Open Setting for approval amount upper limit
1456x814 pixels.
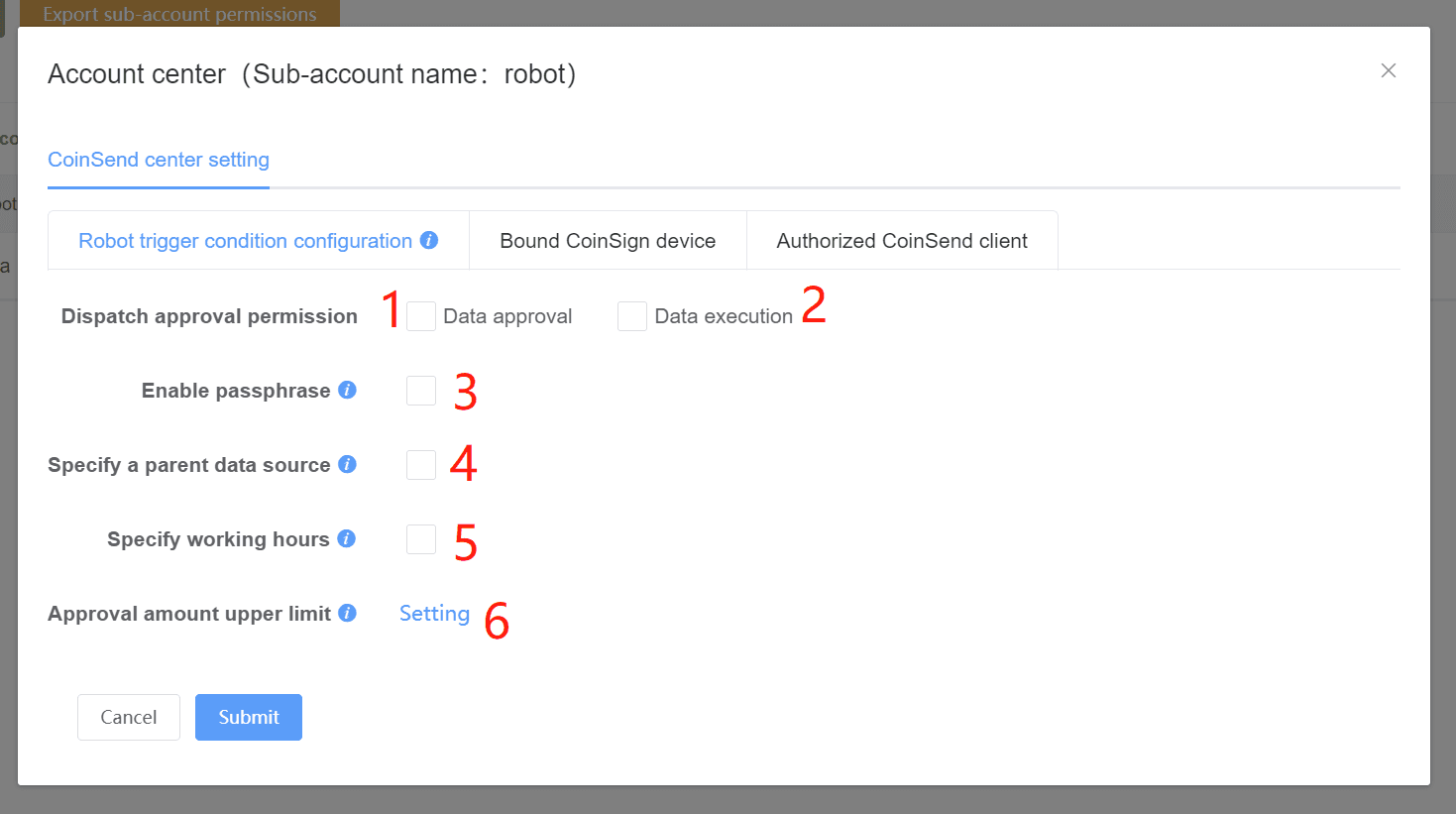click(434, 613)
